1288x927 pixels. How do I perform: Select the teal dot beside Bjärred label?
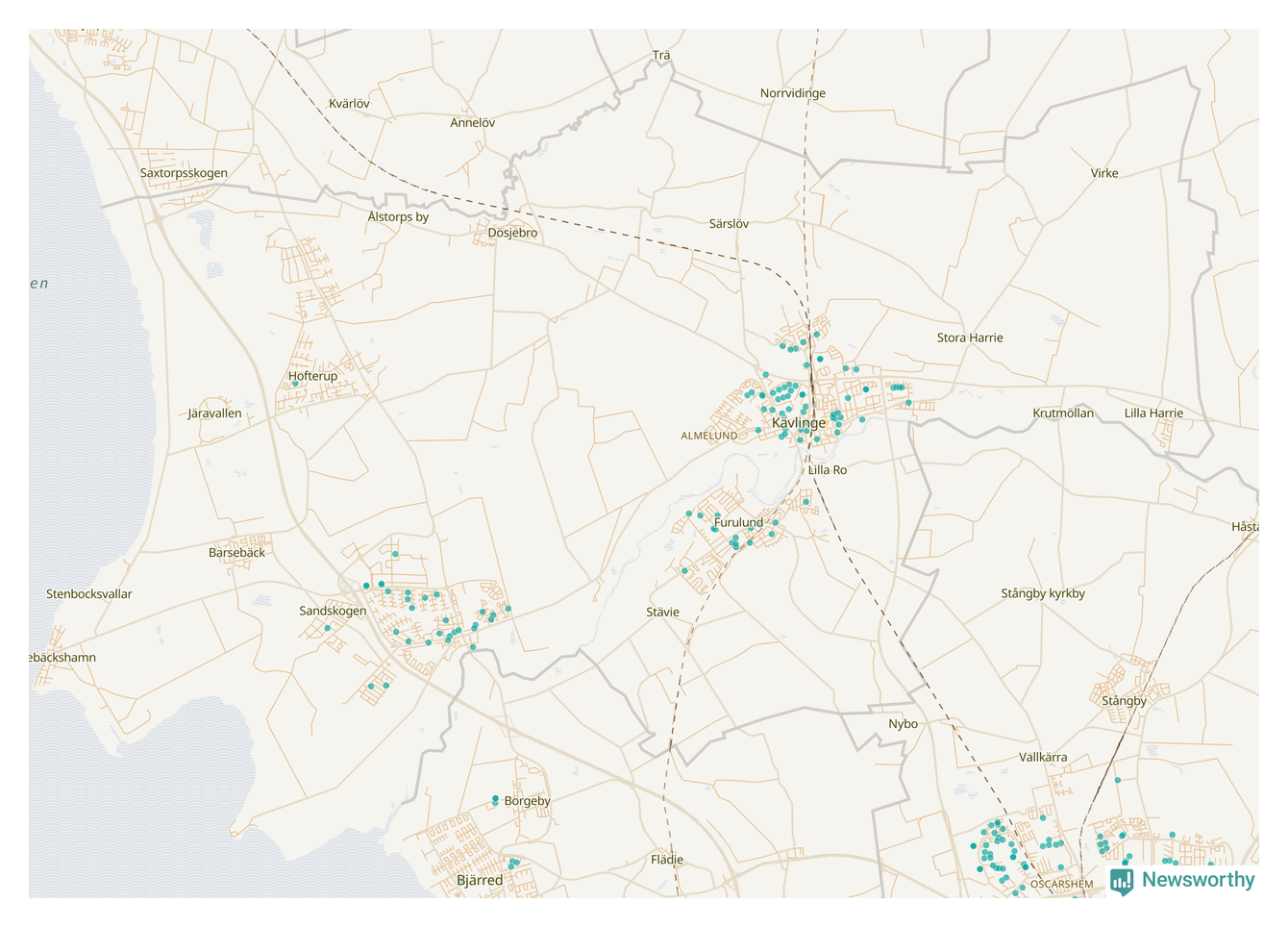(x=513, y=864)
